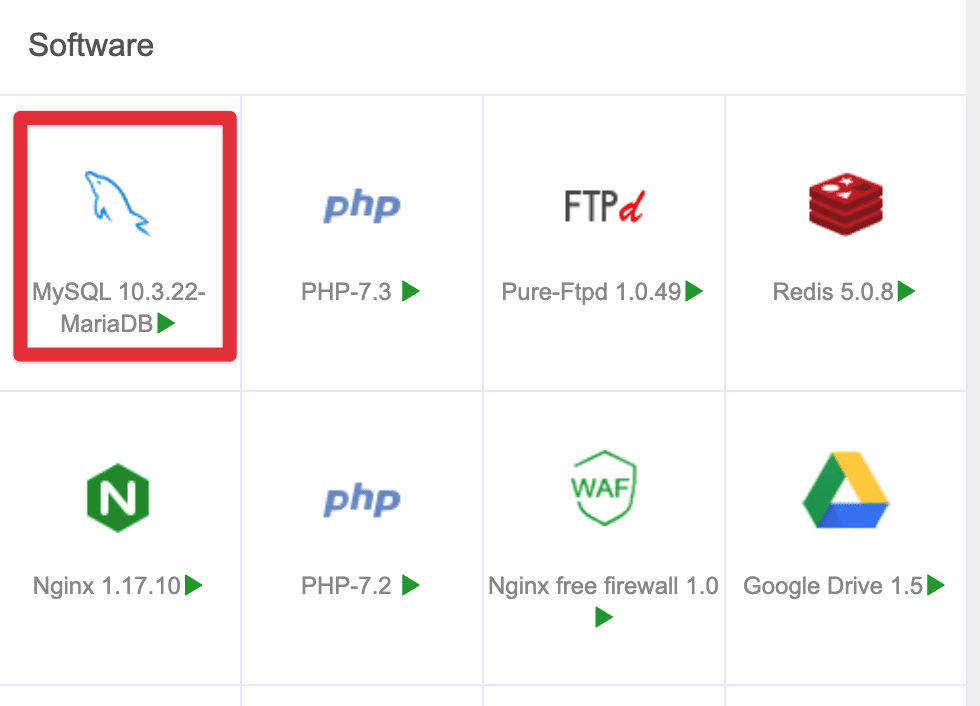Open the MySQL 10.3.22-MariaDB text link
The width and height of the screenshot is (980, 706).
(118, 306)
